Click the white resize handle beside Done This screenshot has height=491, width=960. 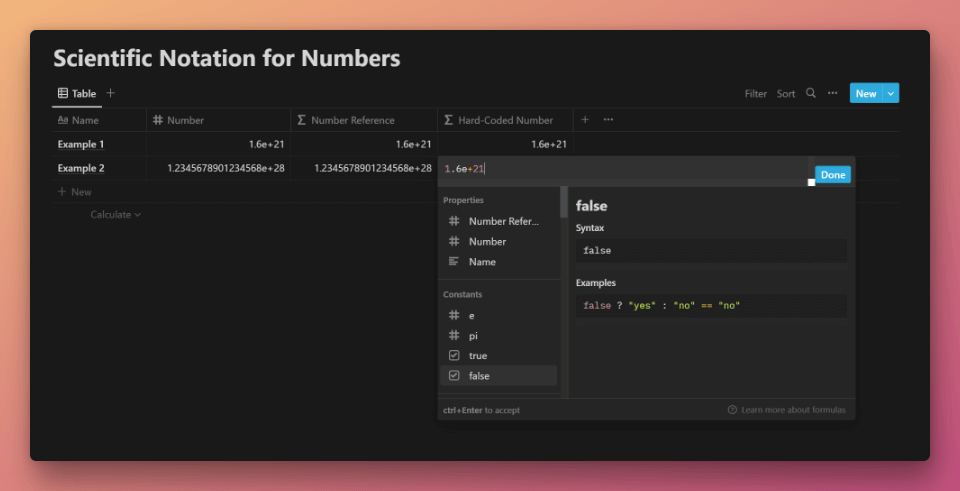812,182
